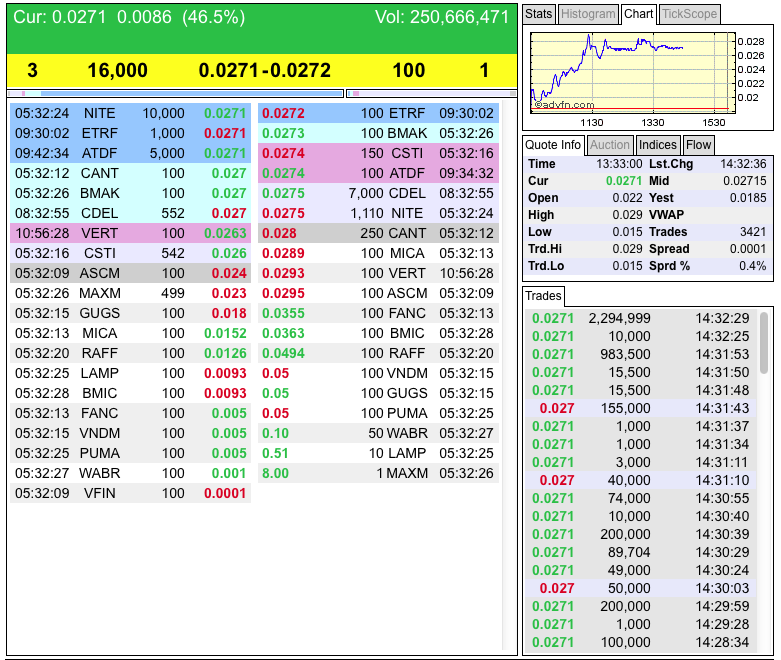The image size is (781, 660).
Task: Select the MICA ask row at 0.0289
Action: coord(378,253)
